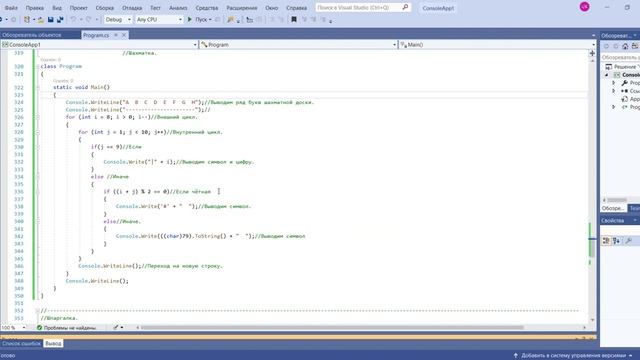The image size is (640, 360).
Task: Open the user account avatar
Action: pos(584,7)
